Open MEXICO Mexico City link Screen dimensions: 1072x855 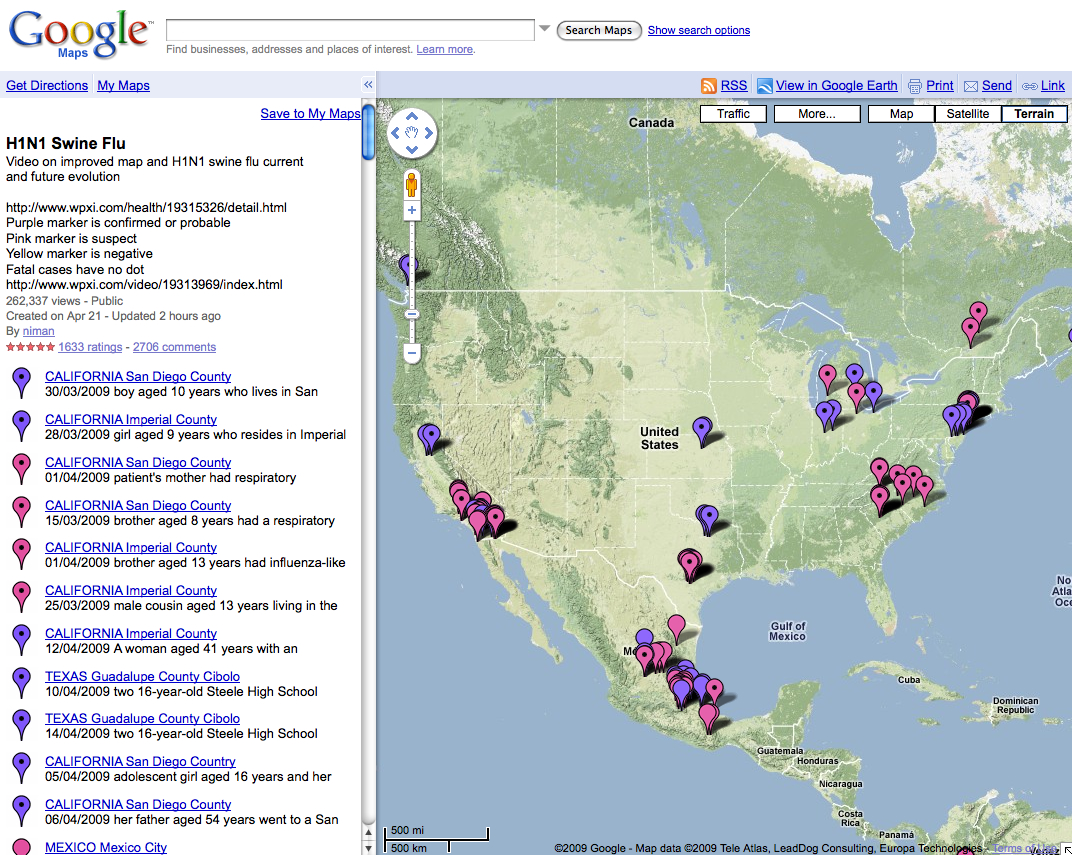click(x=106, y=847)
